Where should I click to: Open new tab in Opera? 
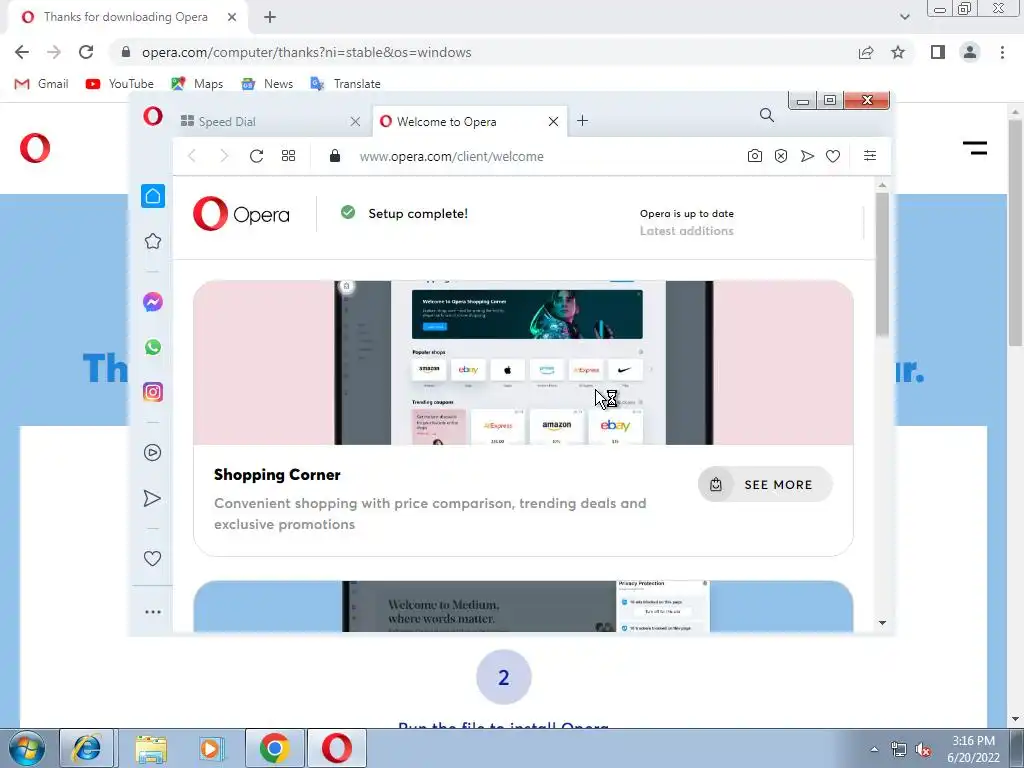pyautogui.click(x=583, y=121)
